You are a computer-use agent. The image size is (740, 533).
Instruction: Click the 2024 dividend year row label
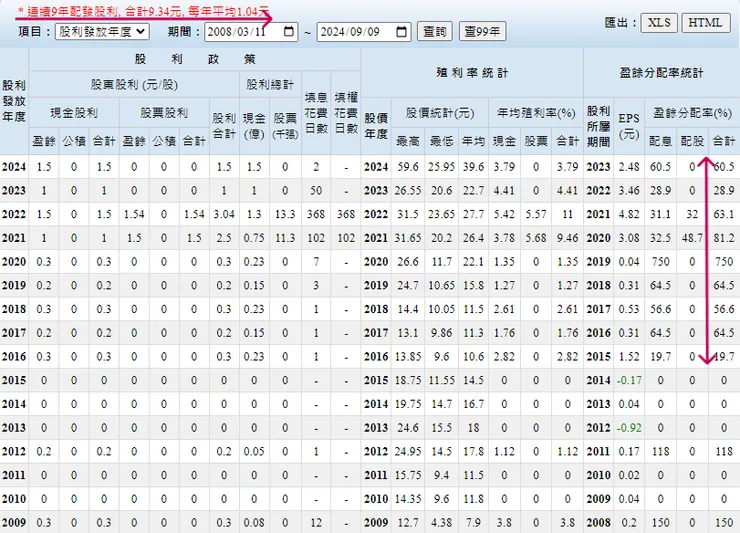pyautogui.click(x=14, y=167)
